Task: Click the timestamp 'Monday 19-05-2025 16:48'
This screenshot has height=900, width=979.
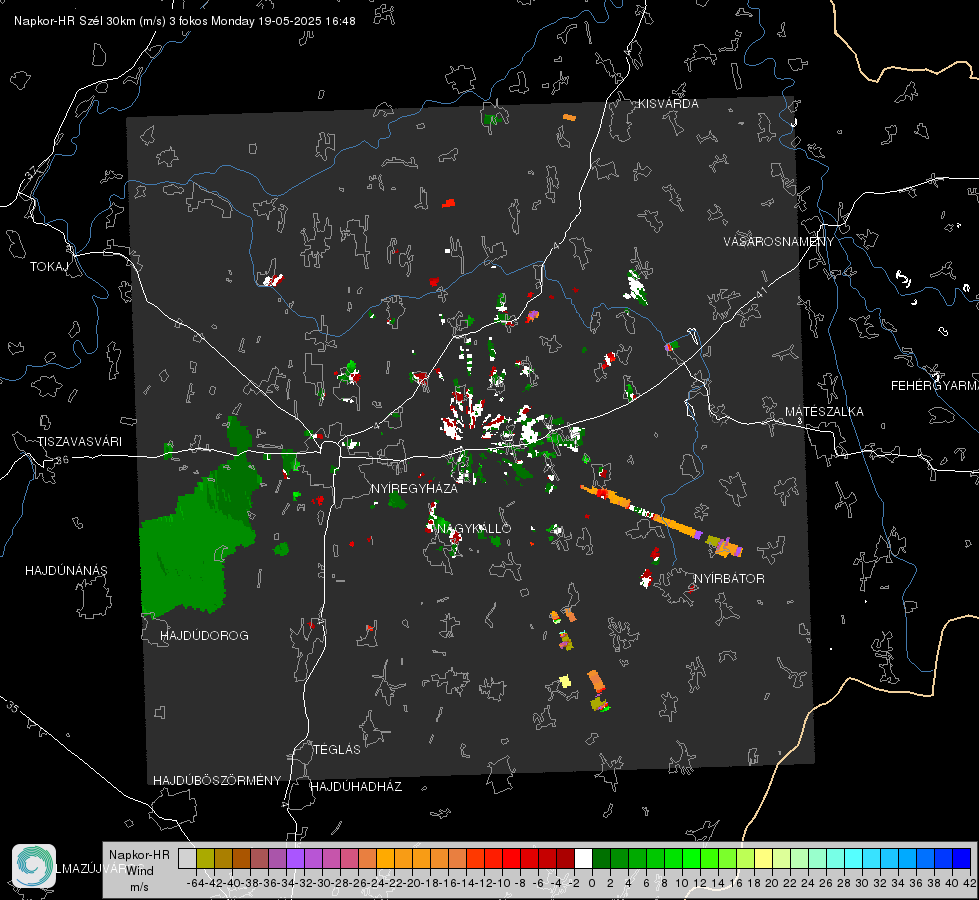Action: point(283,21)
